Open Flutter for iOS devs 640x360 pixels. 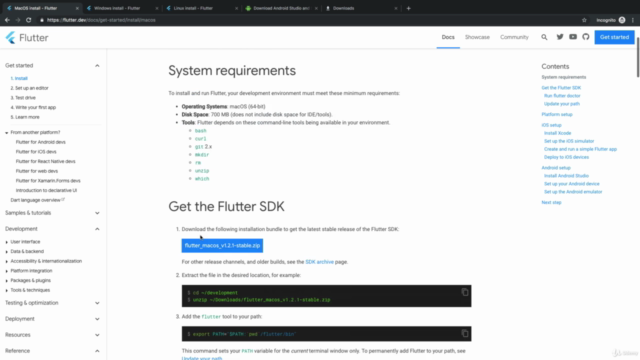click(x=36, y=152)
